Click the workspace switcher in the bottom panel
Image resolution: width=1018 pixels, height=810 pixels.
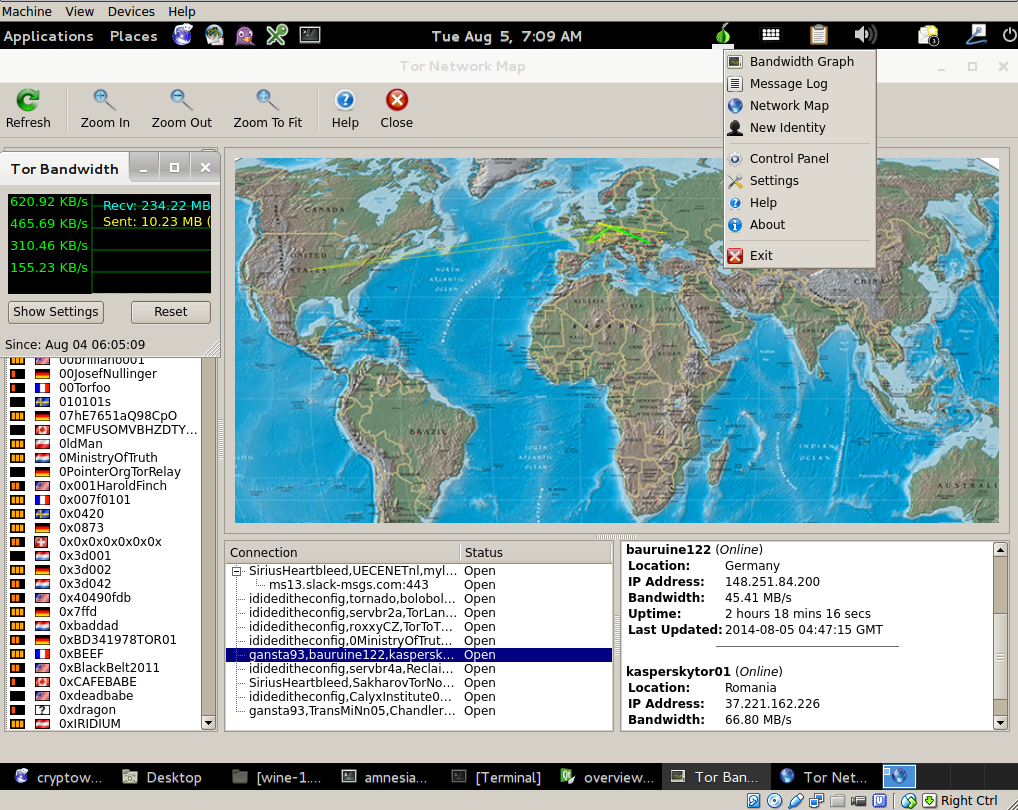click(x=899, y=776)
